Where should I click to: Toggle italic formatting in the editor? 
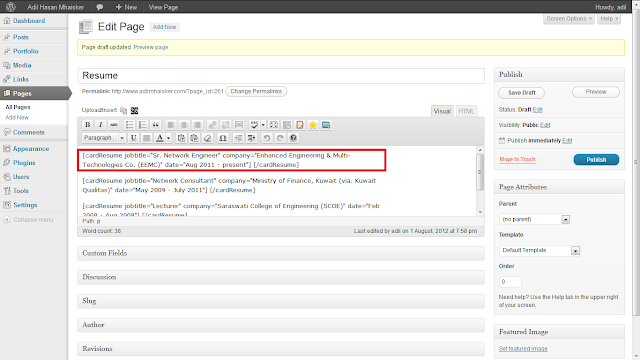(x=100, y=125)
